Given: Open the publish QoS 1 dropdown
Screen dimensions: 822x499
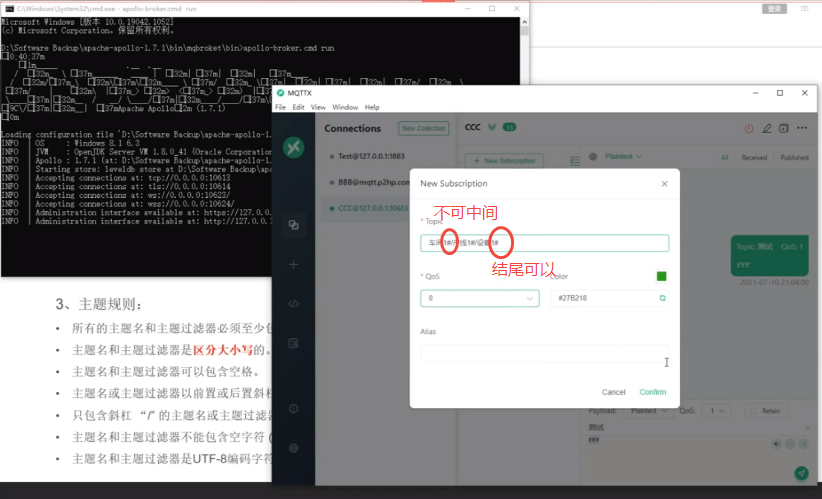Looking at the screenshot, I should (x=717, y=411).
